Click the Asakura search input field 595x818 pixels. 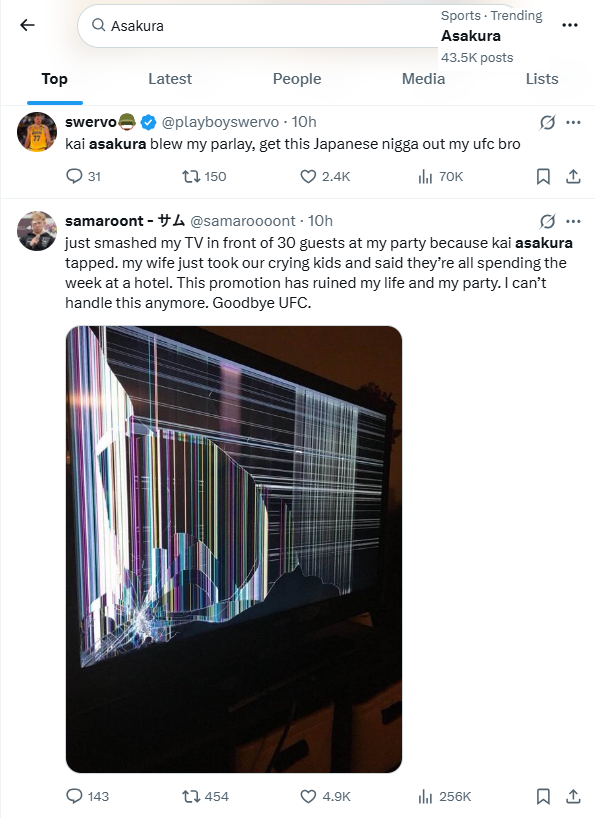[x=259, y=26]
